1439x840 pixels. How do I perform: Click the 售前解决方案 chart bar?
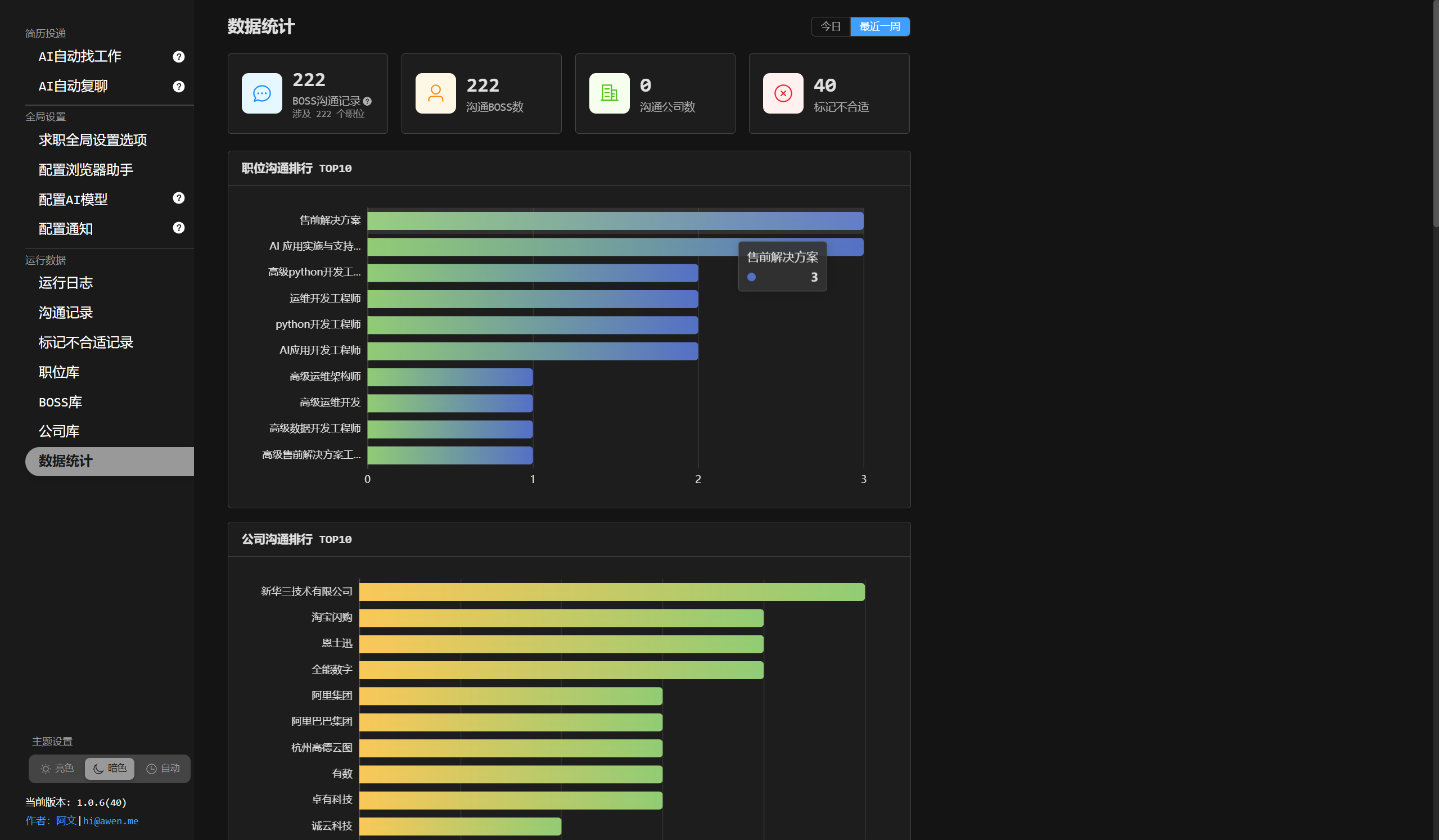pos(615,221)
